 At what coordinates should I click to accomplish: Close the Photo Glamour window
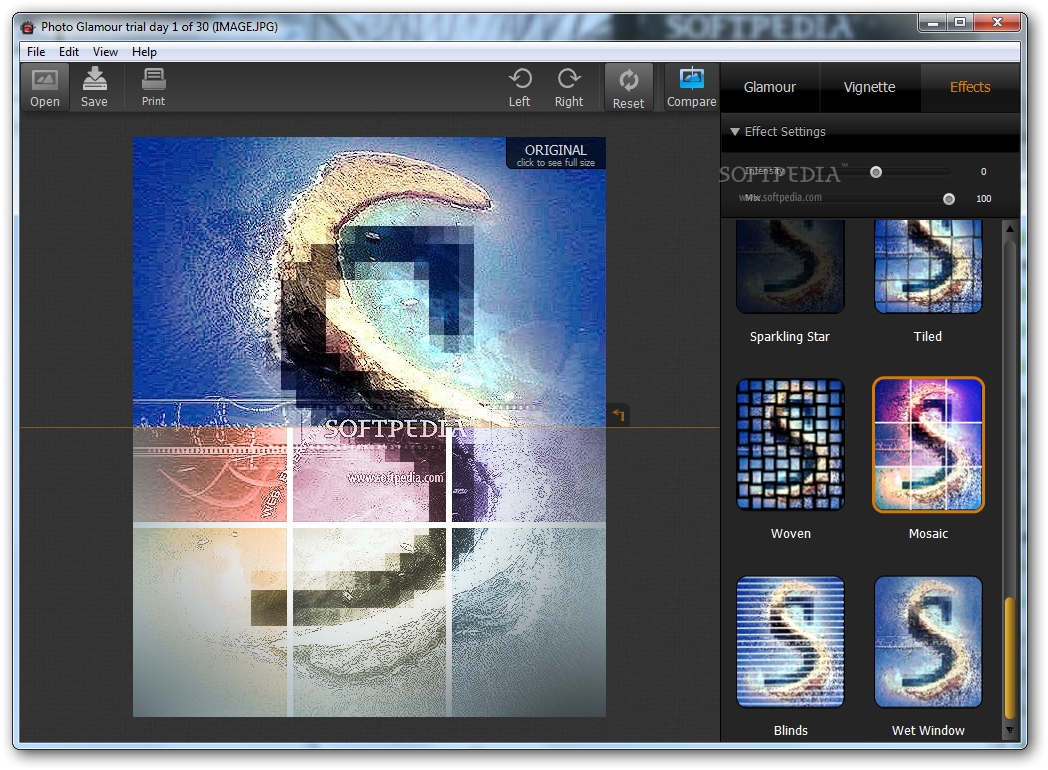click(x=997, y=23)
